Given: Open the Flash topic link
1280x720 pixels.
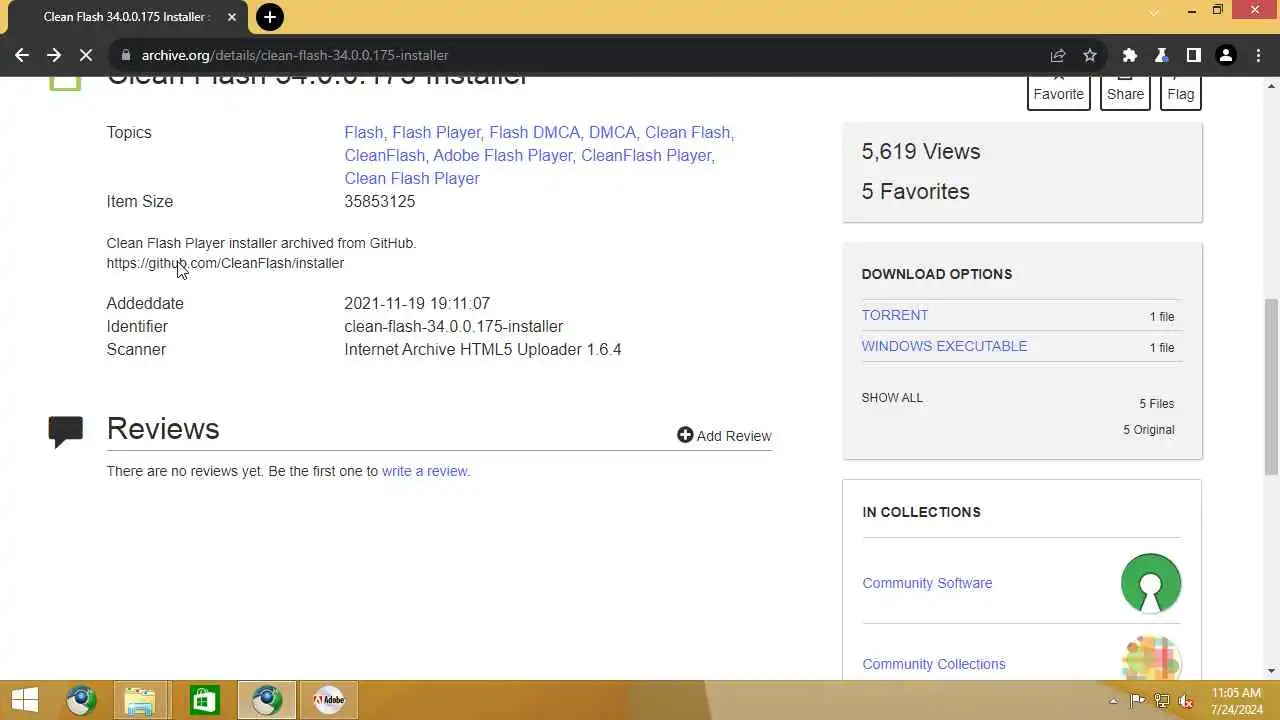Looking at the screenshot, I should click(x=365, y=132).
